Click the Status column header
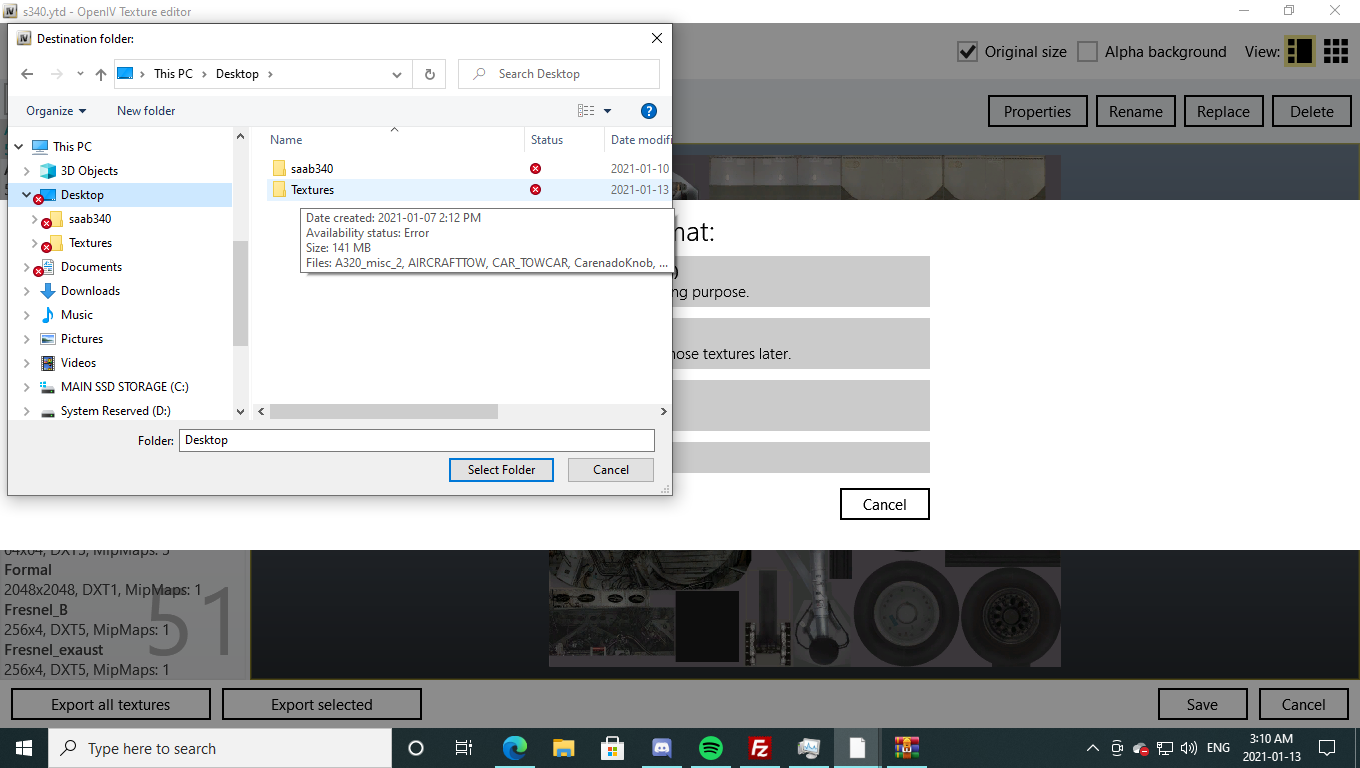Viewport: 1360px width, 768px height. coord(547,140)
